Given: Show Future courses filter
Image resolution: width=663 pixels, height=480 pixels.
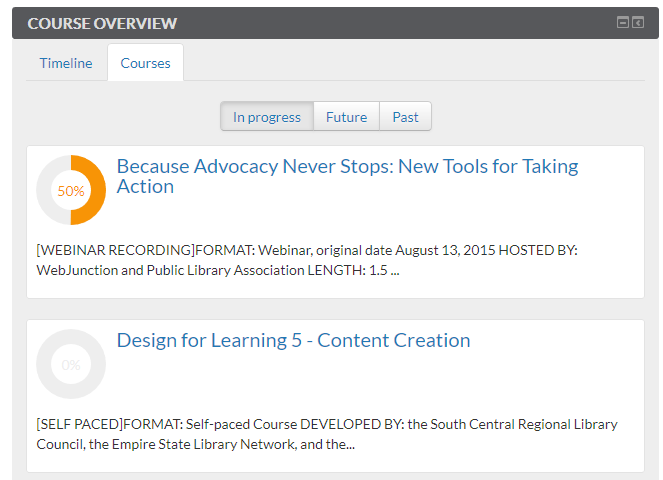Looking at the screenshot, I should [346, 117].
